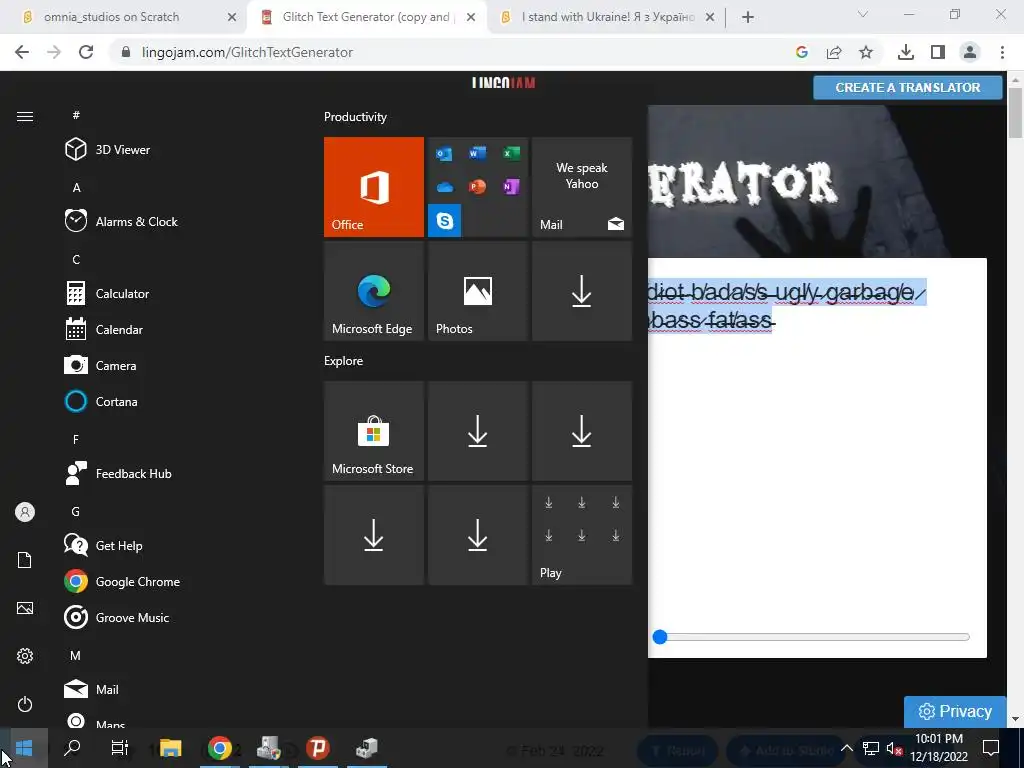This screenshot has height=768, width=1024.
Task: Click the Google icon in address bar
Action: [802, 52]
